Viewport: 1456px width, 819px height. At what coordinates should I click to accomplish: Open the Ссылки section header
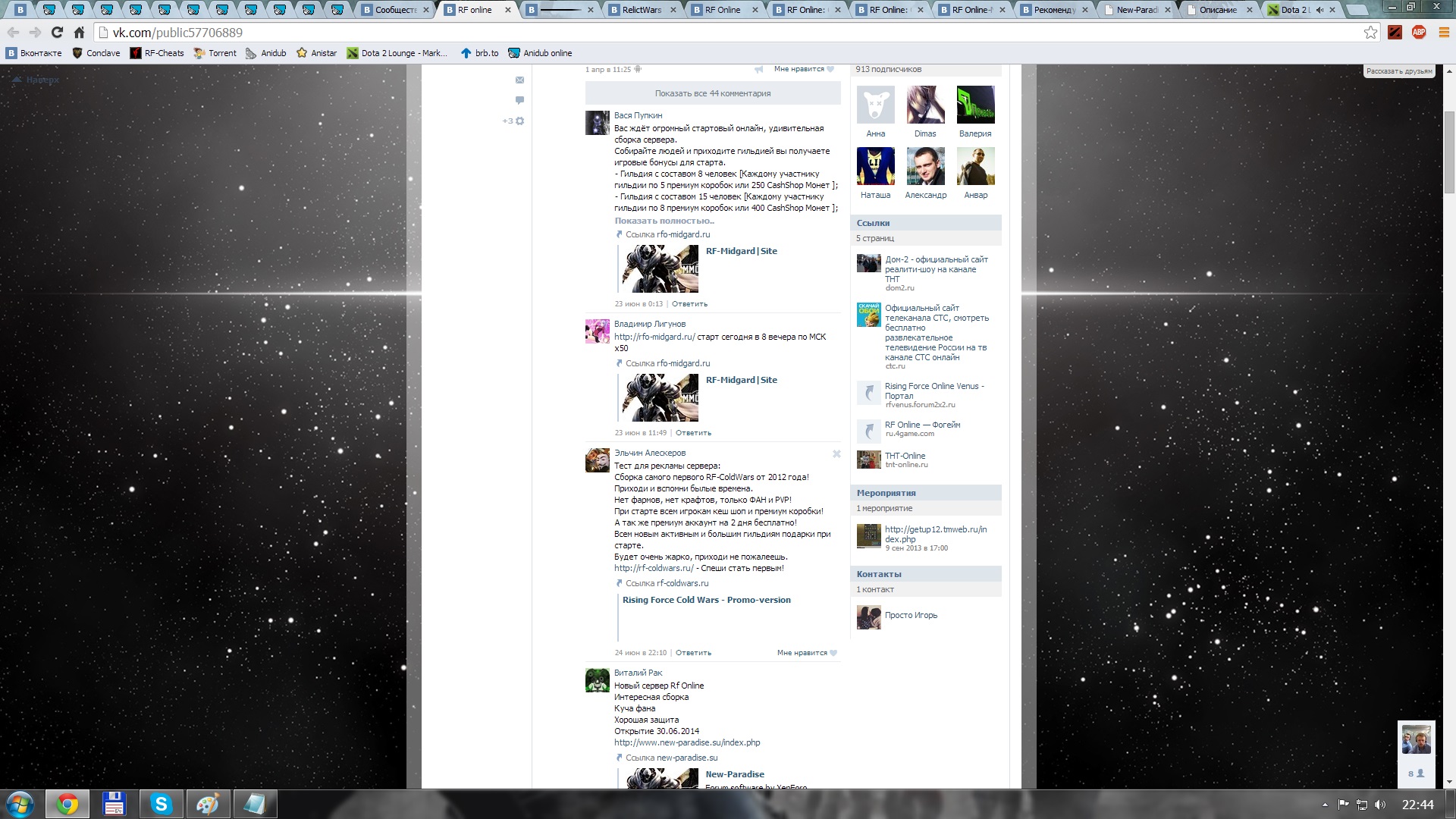926,223
